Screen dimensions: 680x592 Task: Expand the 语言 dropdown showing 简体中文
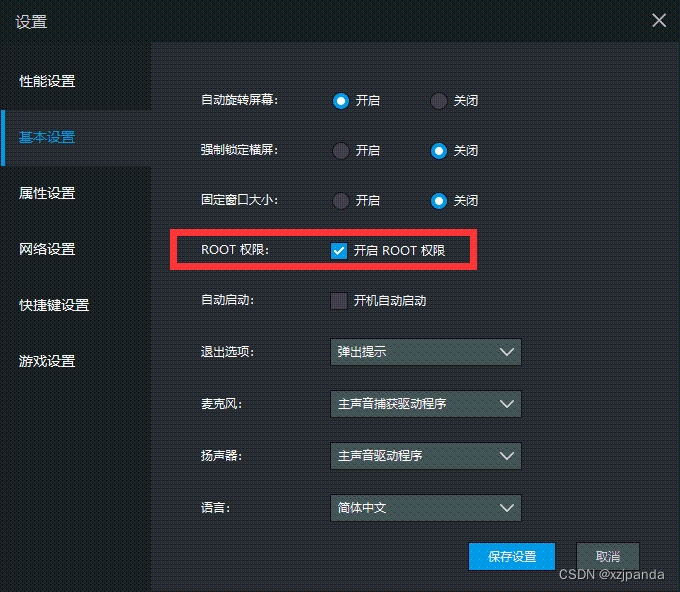click(425, 507)
